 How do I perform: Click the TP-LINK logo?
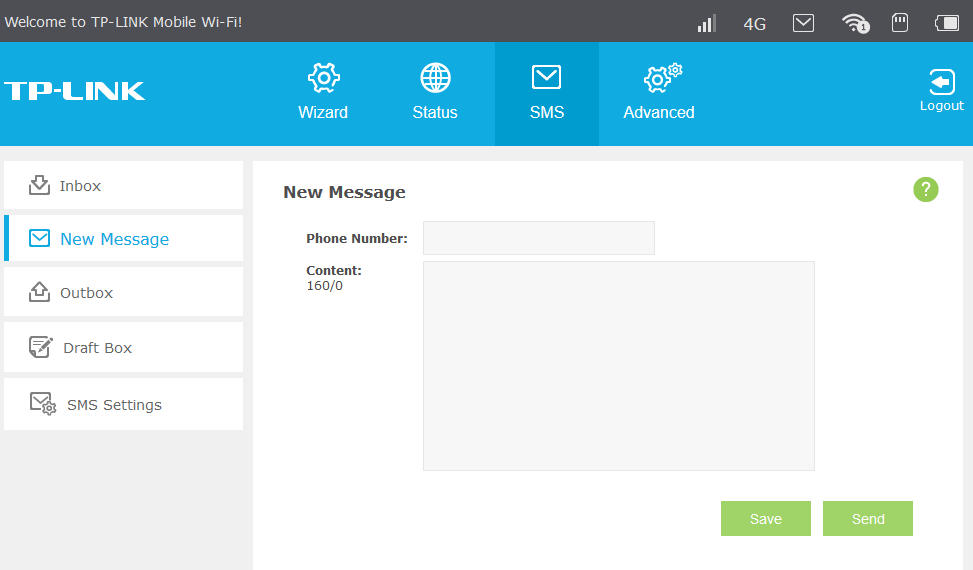[x=74, y=91]
